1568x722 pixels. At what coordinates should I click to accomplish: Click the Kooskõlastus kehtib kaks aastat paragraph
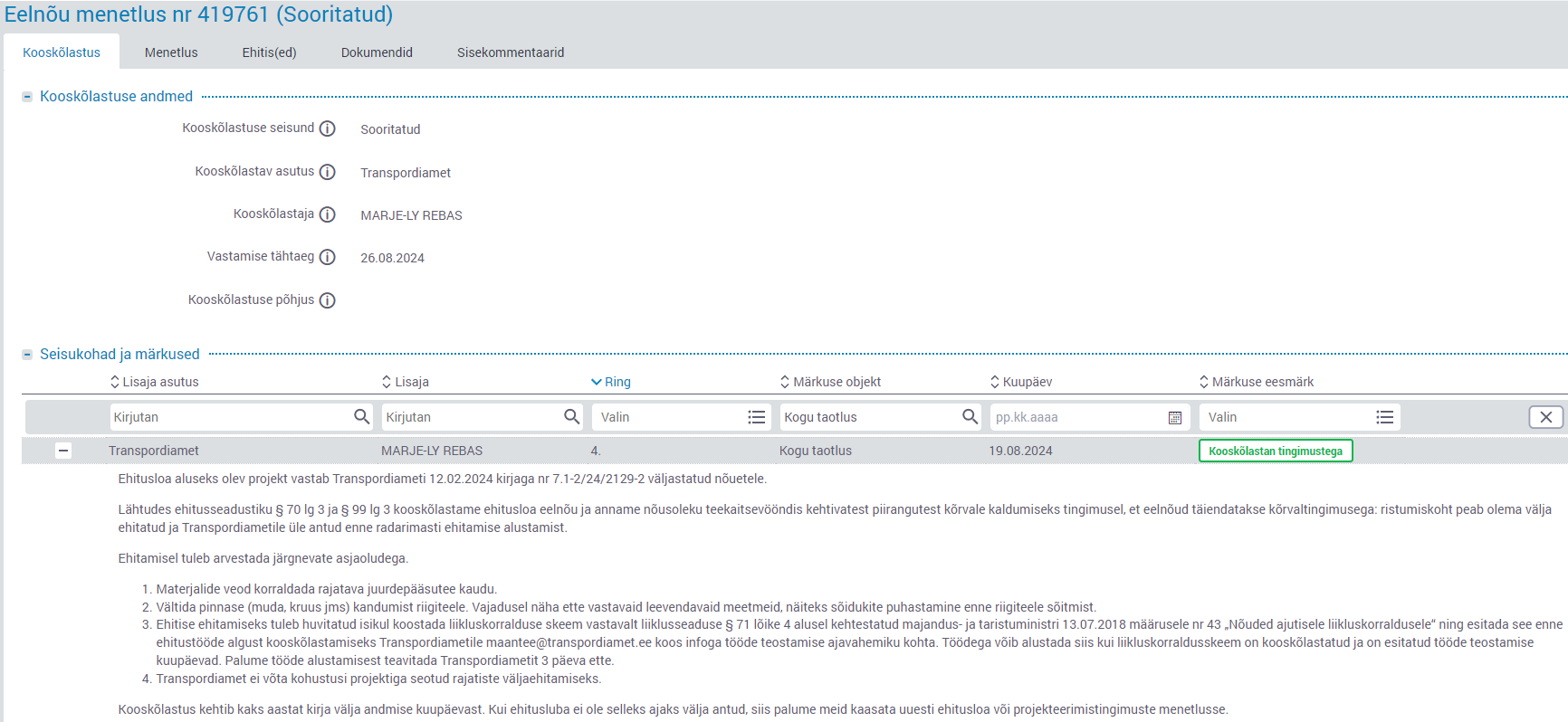(673, 709)
